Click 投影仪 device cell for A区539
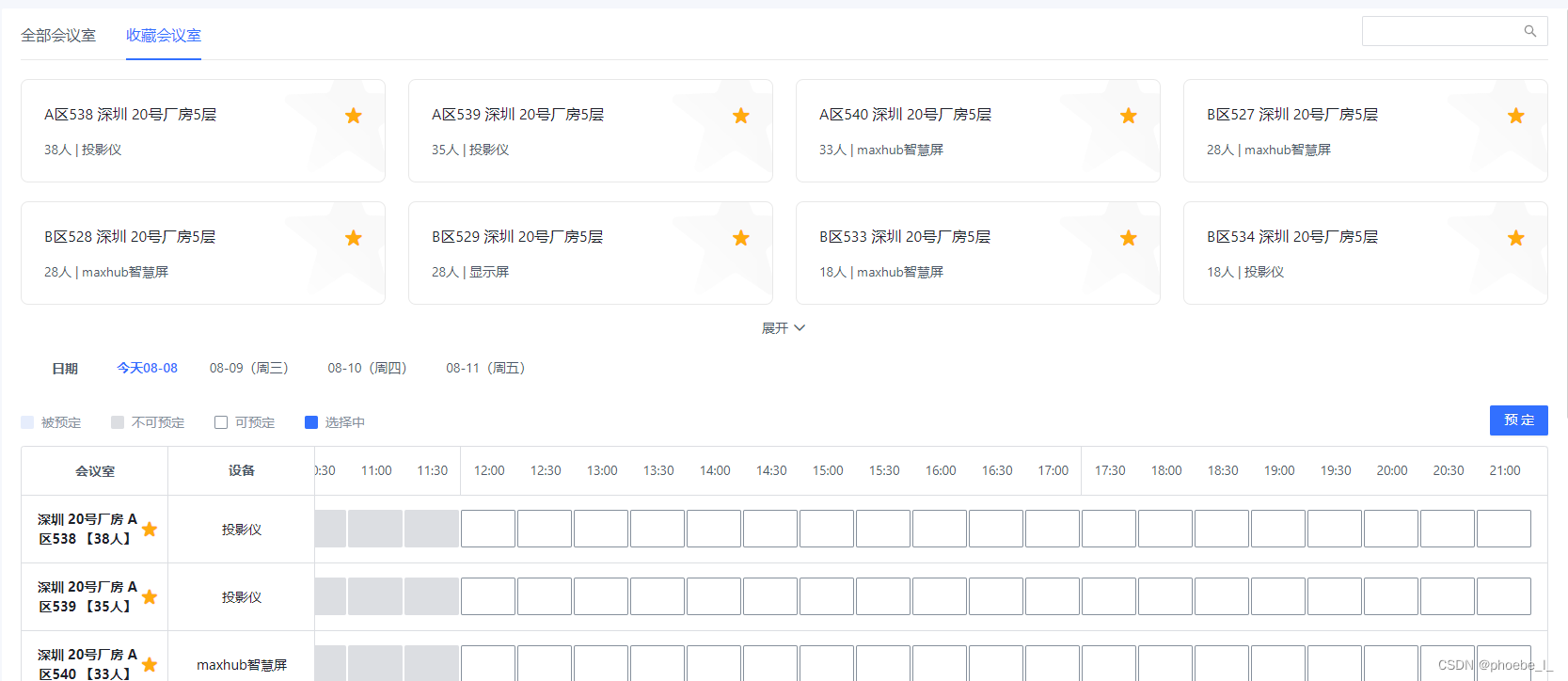Viewport: 1568px width, 681px height. (x=242, y=597)
